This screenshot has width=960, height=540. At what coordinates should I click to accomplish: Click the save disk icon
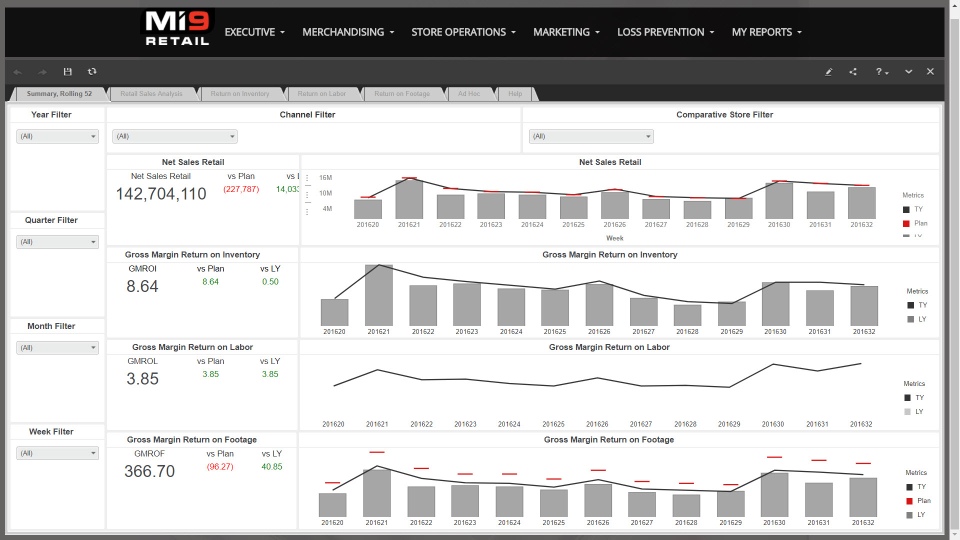tap(68, 72)
